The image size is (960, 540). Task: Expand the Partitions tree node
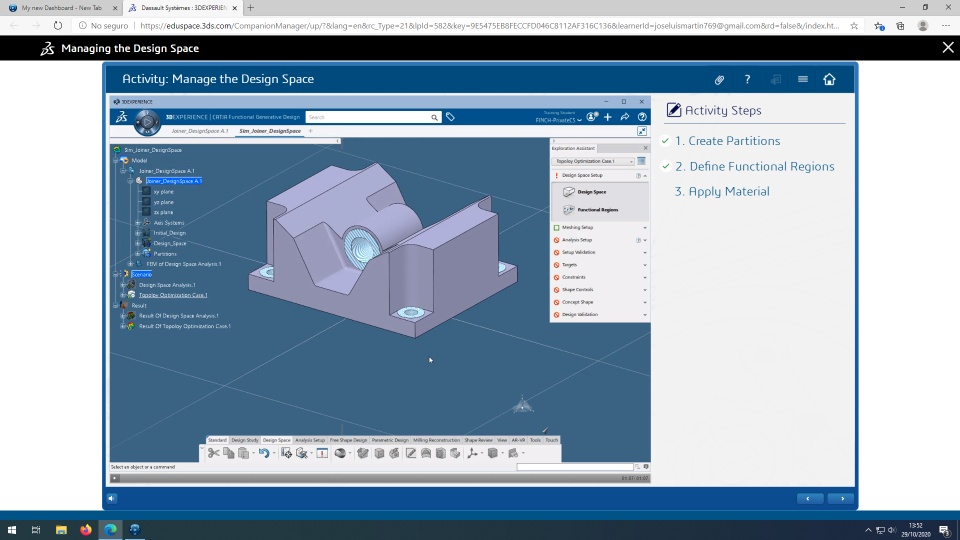pyautogui.click(x=137, y=253)
